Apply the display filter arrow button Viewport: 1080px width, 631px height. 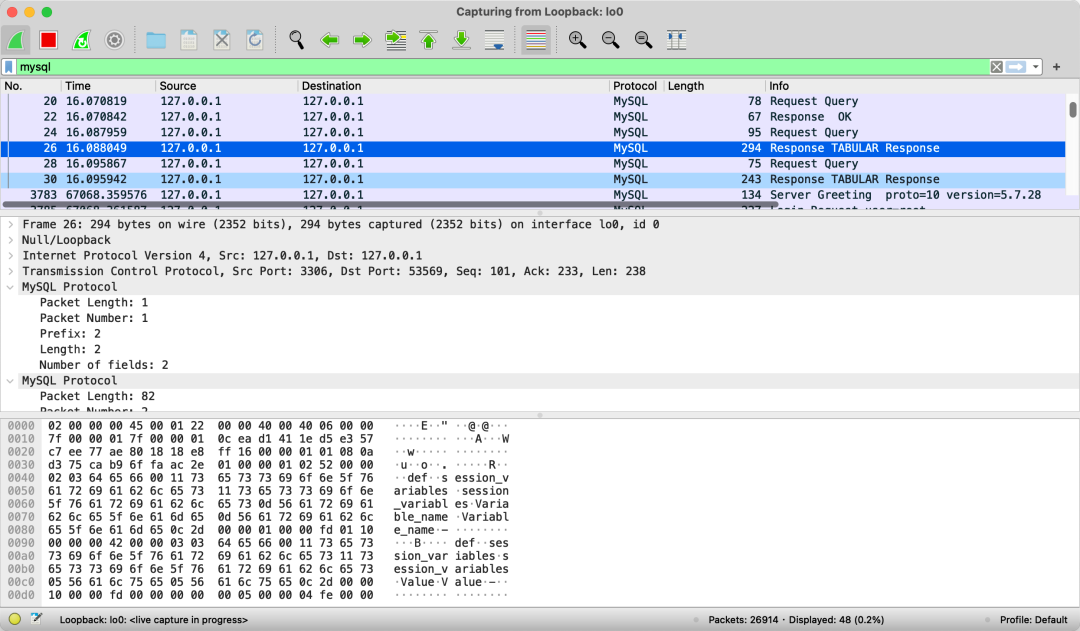1016,67
